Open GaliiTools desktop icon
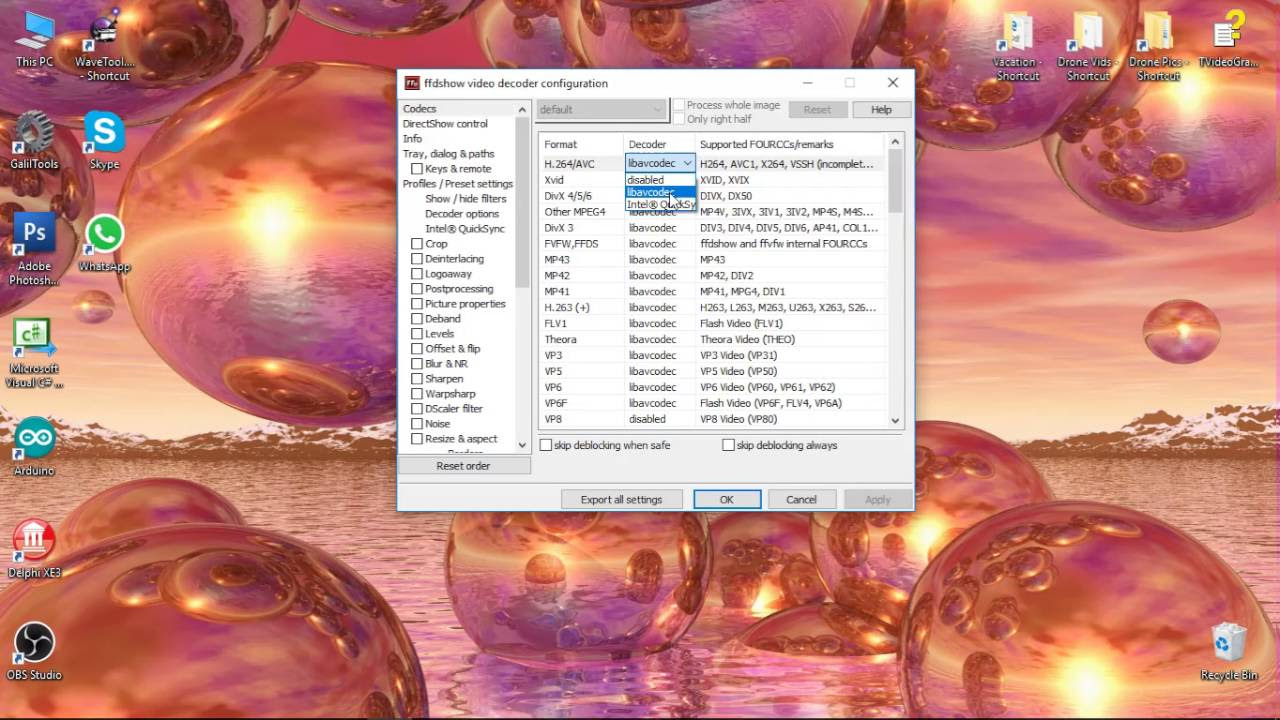Image resolution: width=1280 pixels, height=720 pixels. point(34,141)
